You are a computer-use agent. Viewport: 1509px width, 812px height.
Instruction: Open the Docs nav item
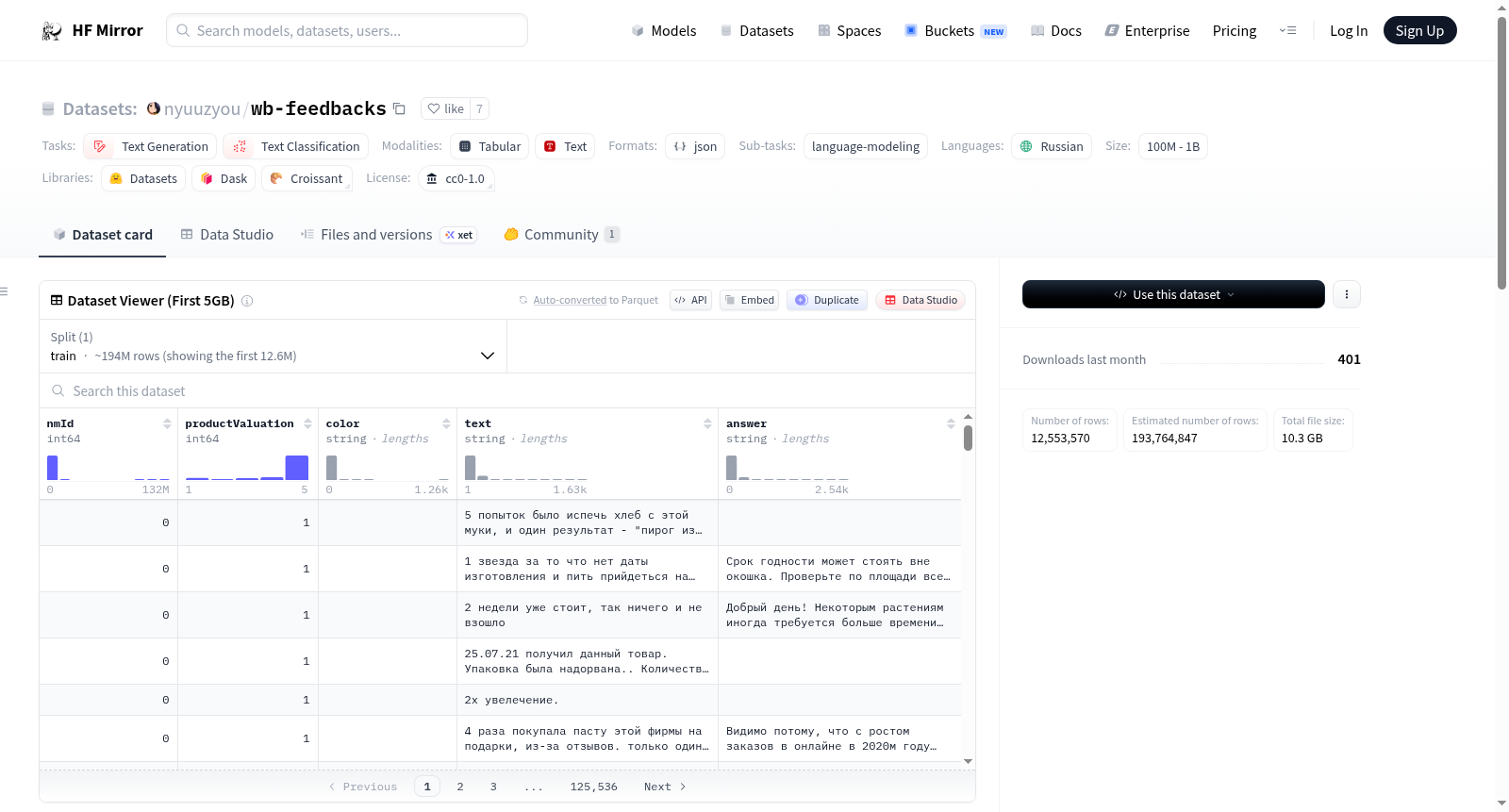tap(1056, 30)
